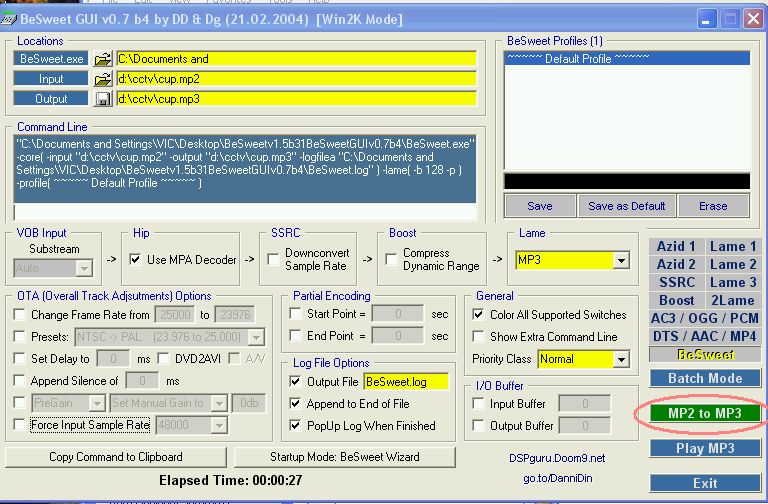Switch to the Azid 2 panel

pyautogui.click(x=676, y=264)
